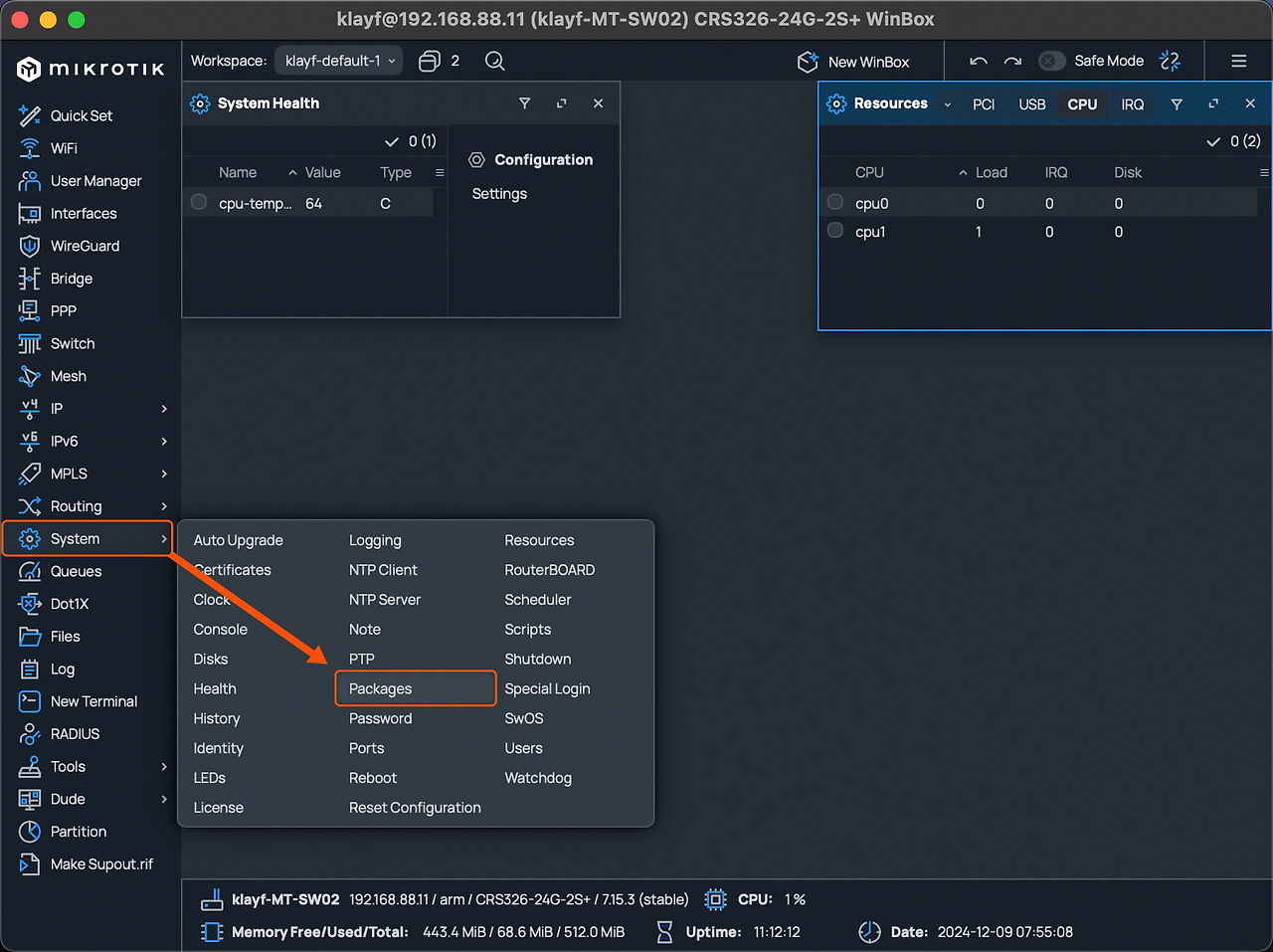Click the New WinBox button
This screenshot has width=1273, height=952.
click(853, 62)
